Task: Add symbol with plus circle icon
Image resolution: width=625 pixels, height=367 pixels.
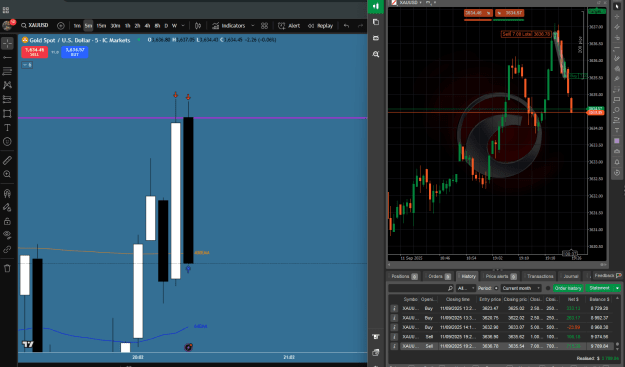Action: [x=61, y=26]
